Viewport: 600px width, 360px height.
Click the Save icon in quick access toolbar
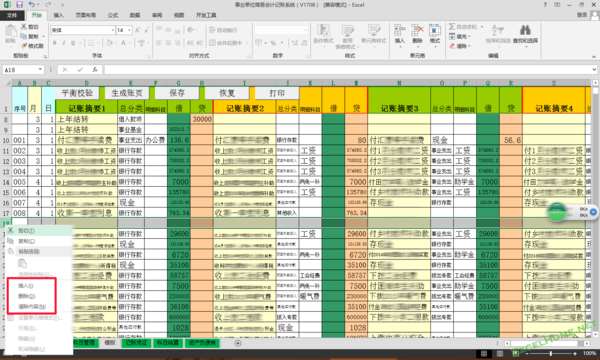point(19,5)
